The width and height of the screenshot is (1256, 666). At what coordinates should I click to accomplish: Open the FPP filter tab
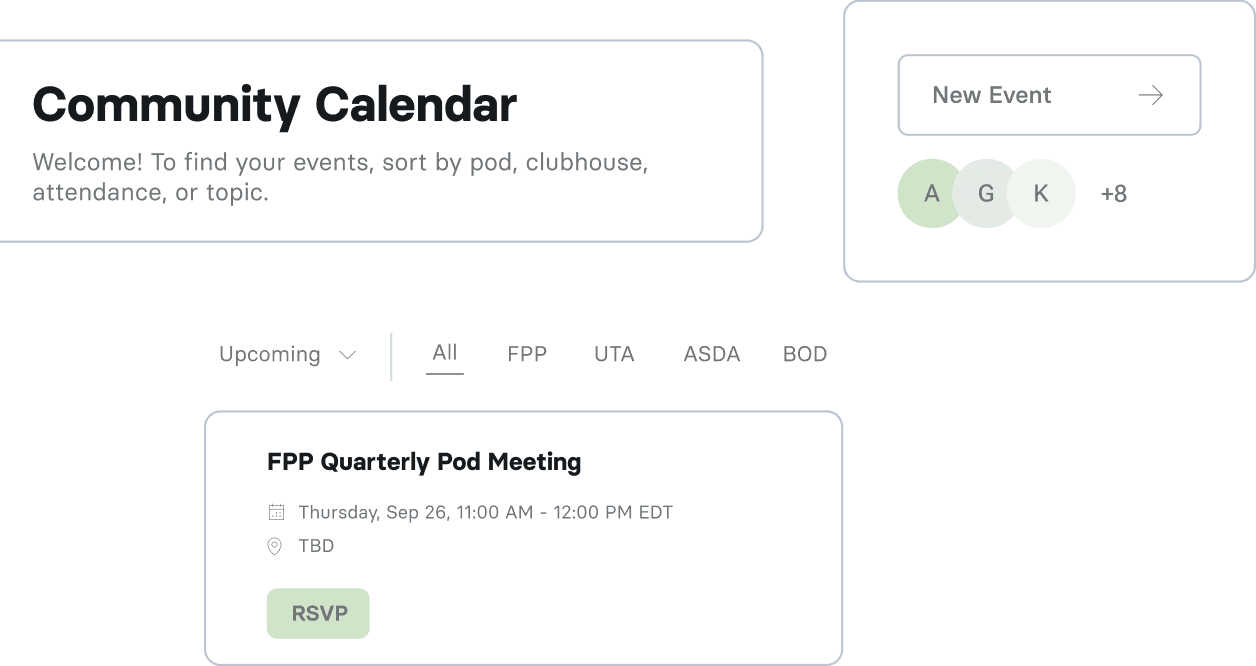pos(527,354)
